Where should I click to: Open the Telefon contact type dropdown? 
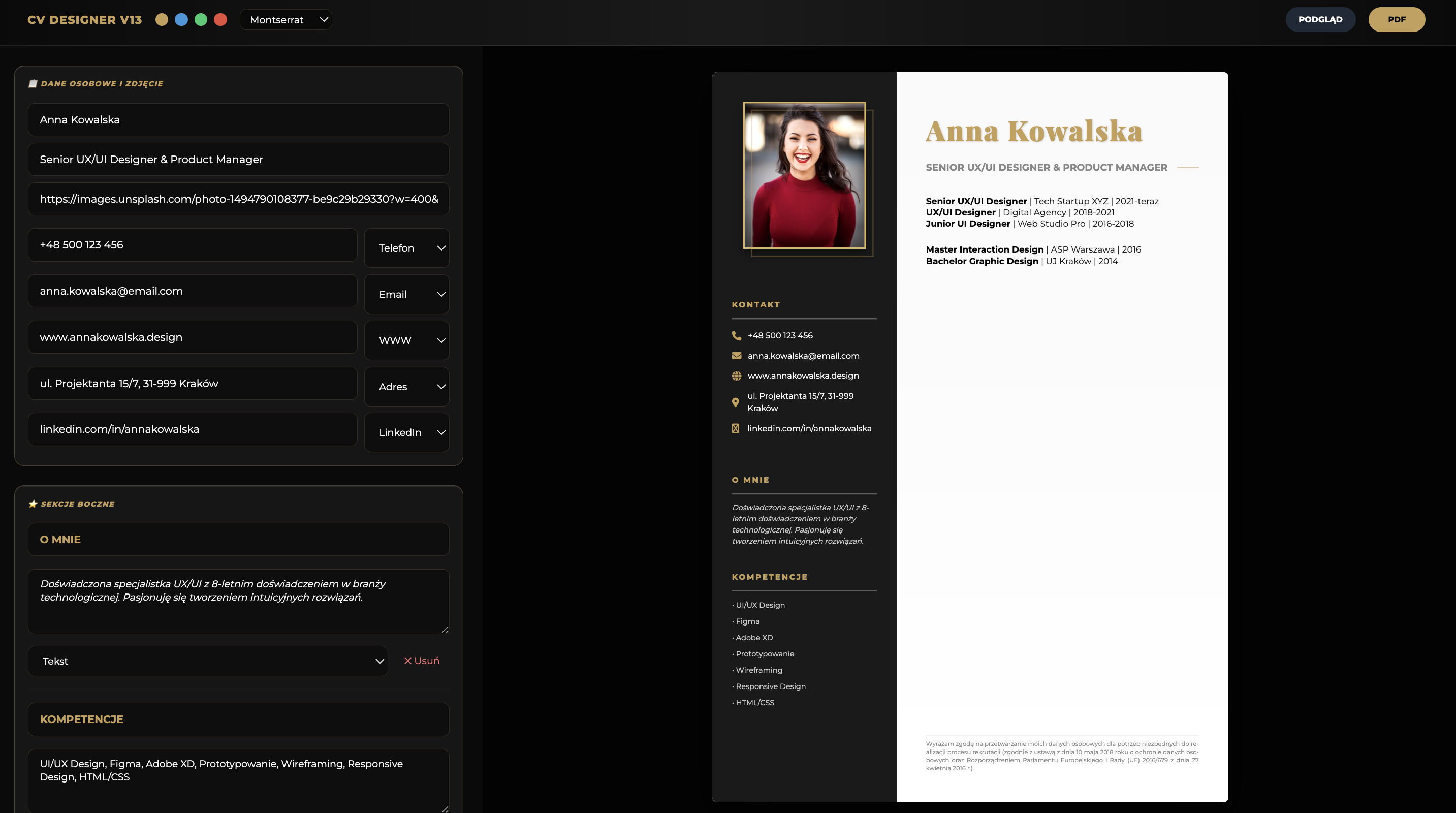[x=407, y=248]
